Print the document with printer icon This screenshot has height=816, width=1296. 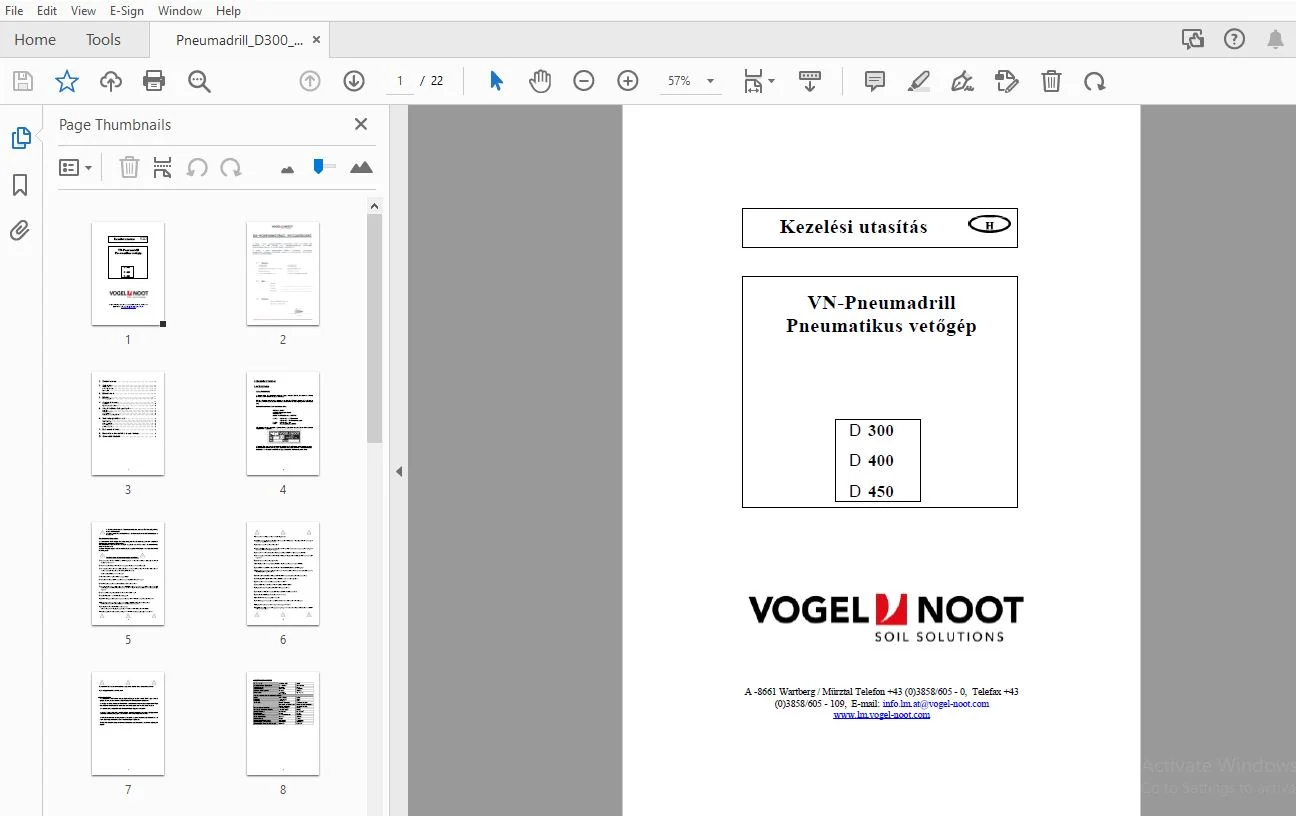click(154, 82)
